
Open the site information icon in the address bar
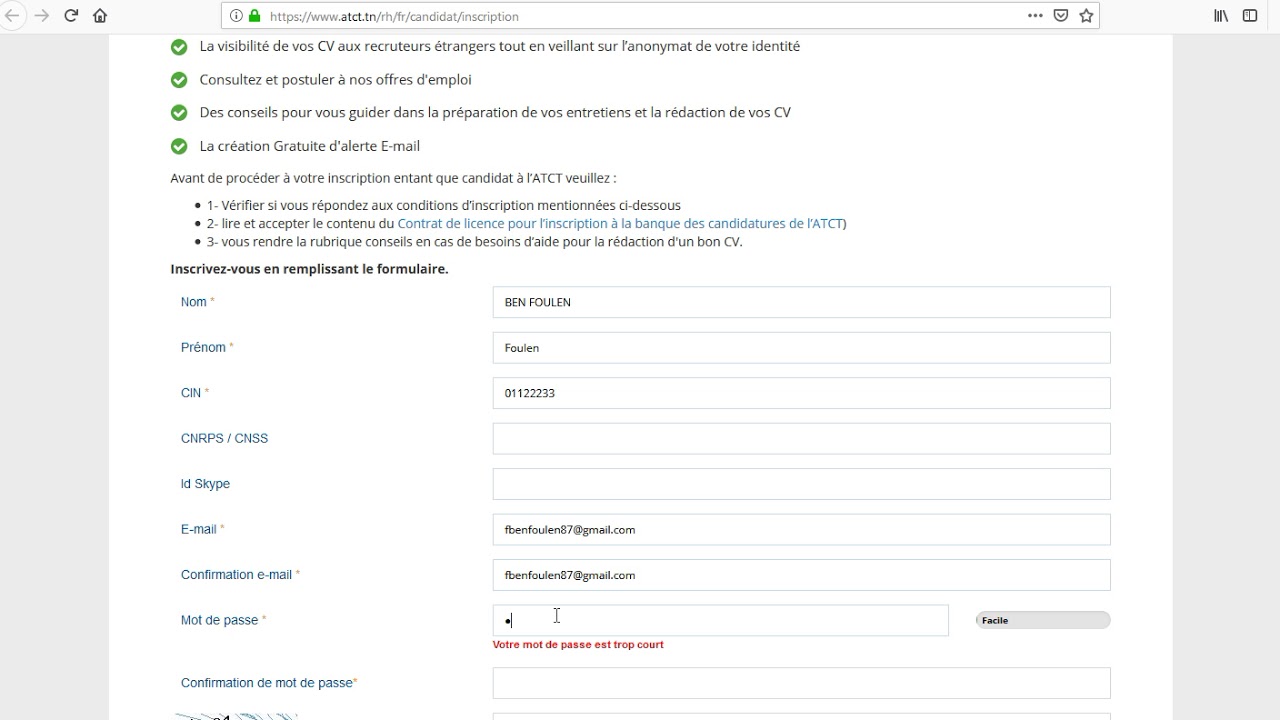[236, 16]
